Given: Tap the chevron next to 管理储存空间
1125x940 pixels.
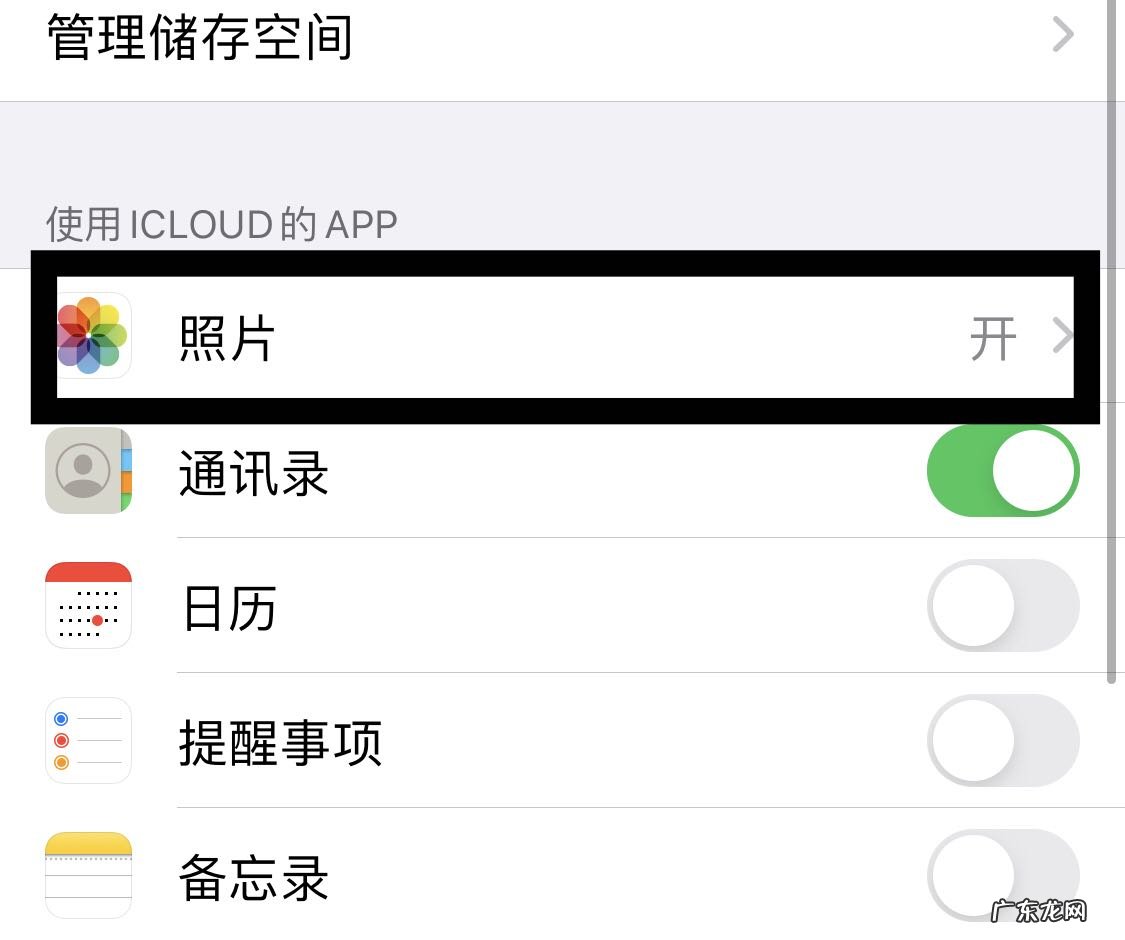Looking at the screenshot, I should pos(1063,35).
